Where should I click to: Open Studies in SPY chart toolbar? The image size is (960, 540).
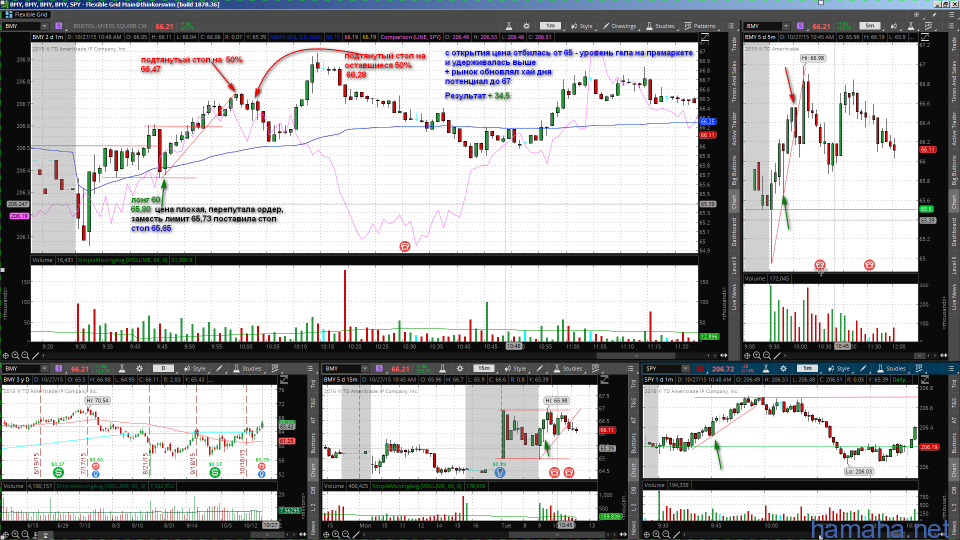[x=891, y=369]
